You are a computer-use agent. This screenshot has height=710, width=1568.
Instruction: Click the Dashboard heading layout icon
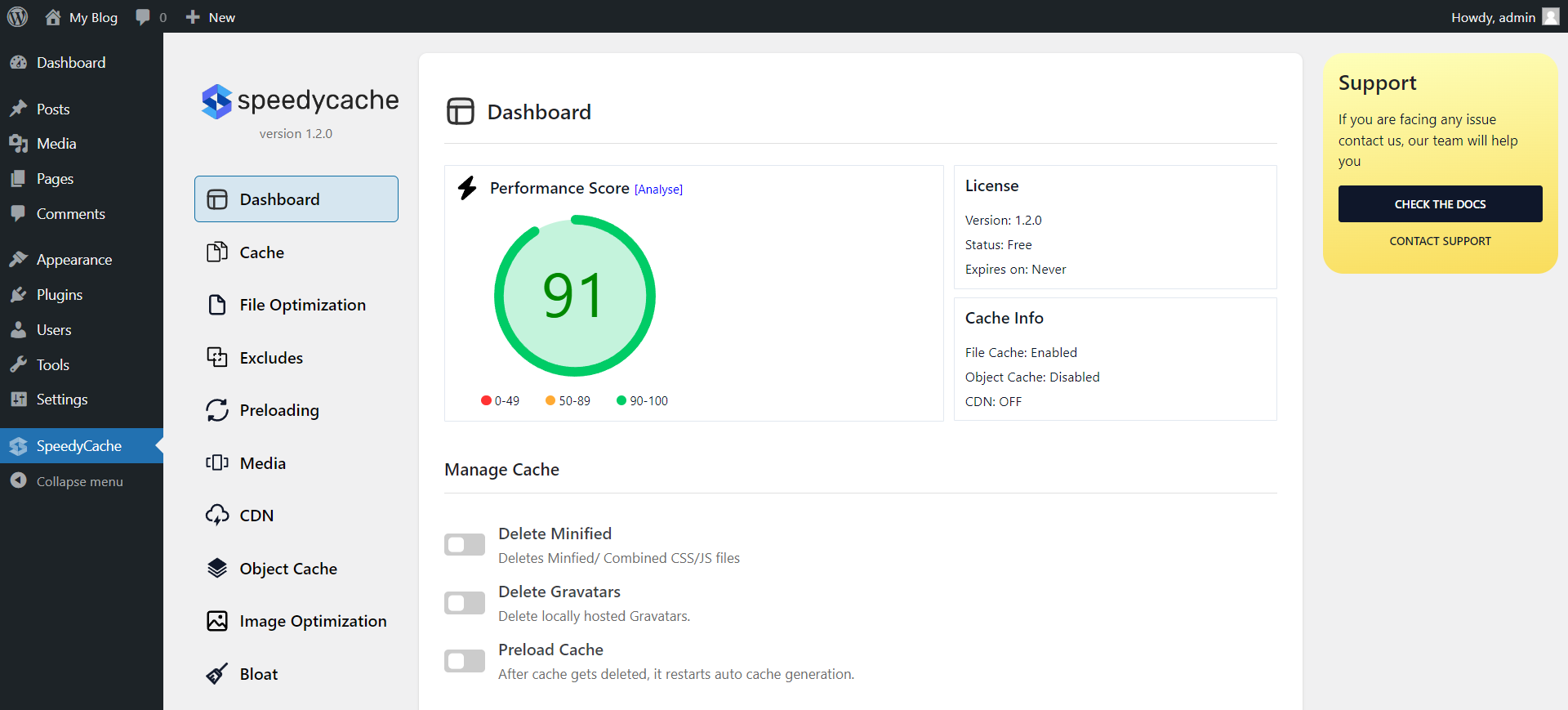point(461,111)
